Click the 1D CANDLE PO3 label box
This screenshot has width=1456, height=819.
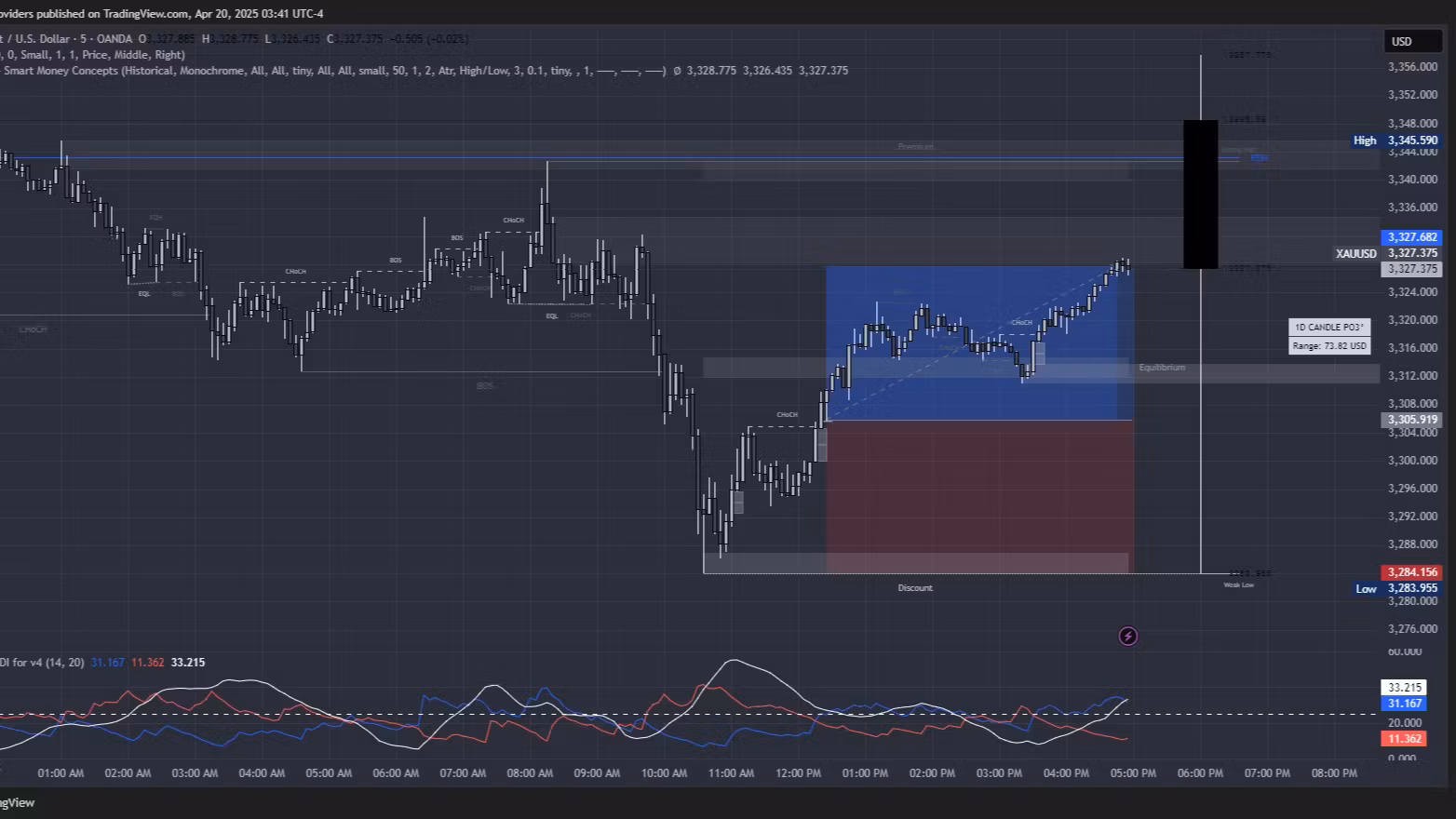[1328, 328]
